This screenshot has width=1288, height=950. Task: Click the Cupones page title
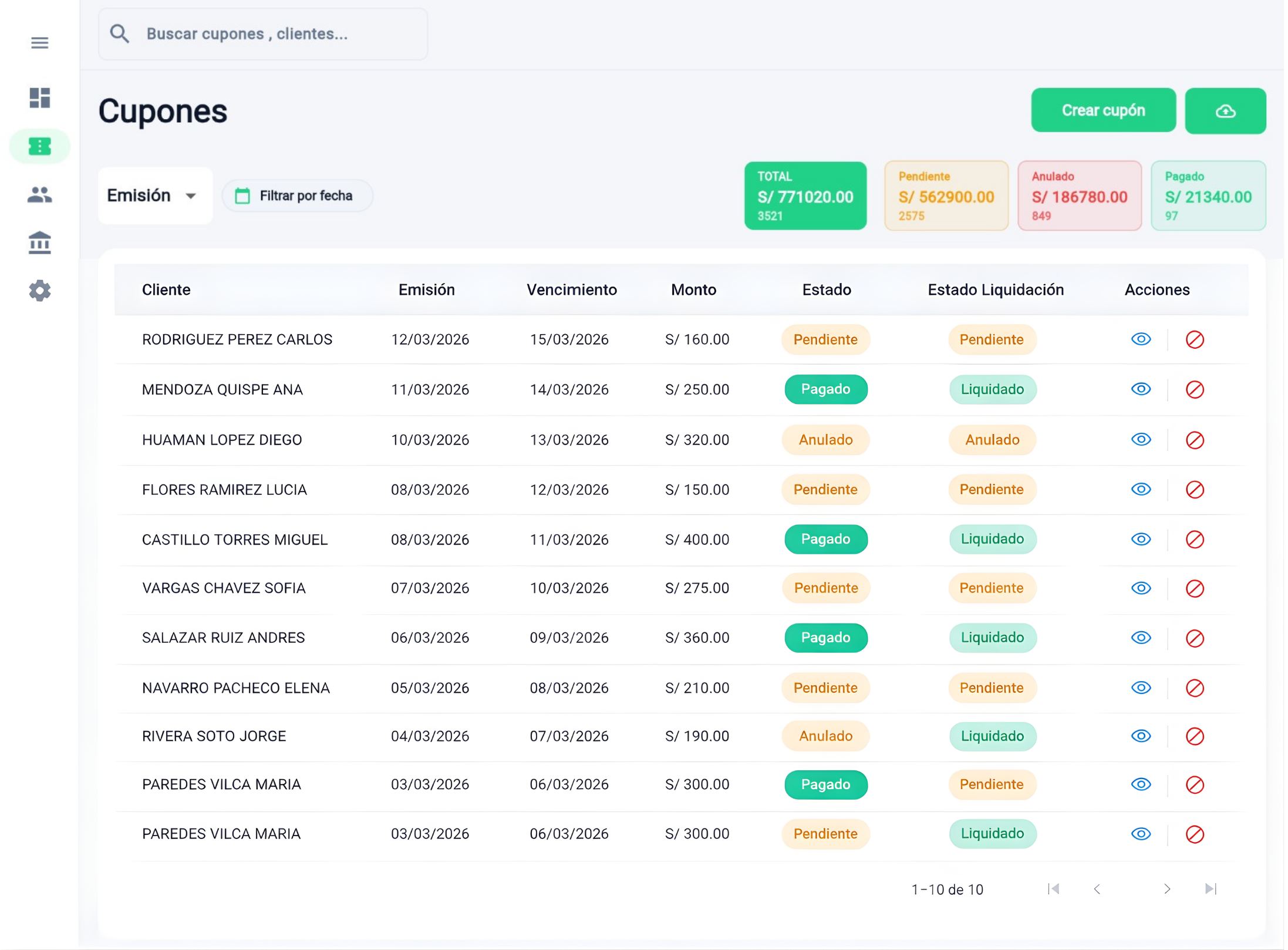(x=163, y=112)
